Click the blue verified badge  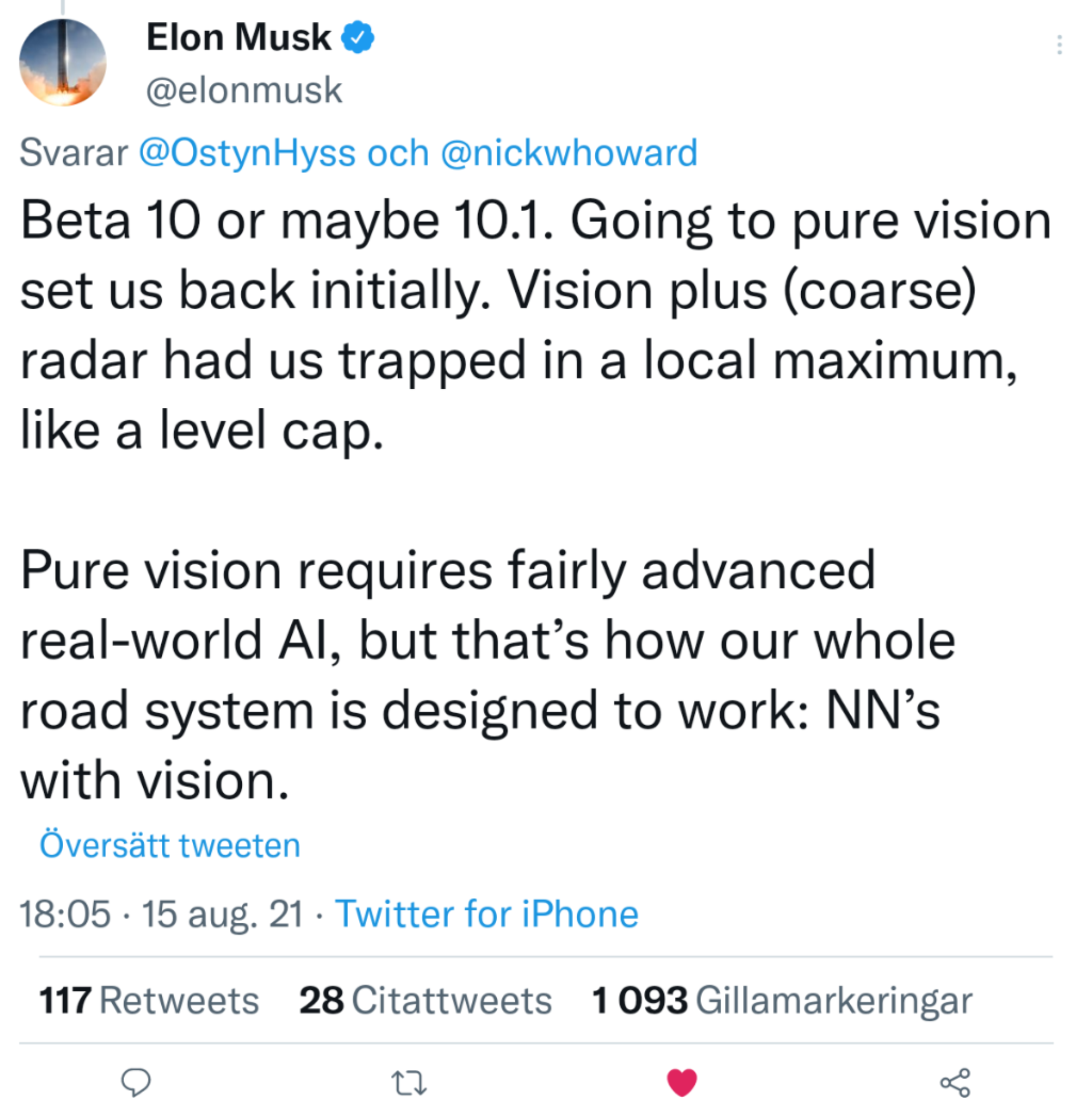click(358, 37)
